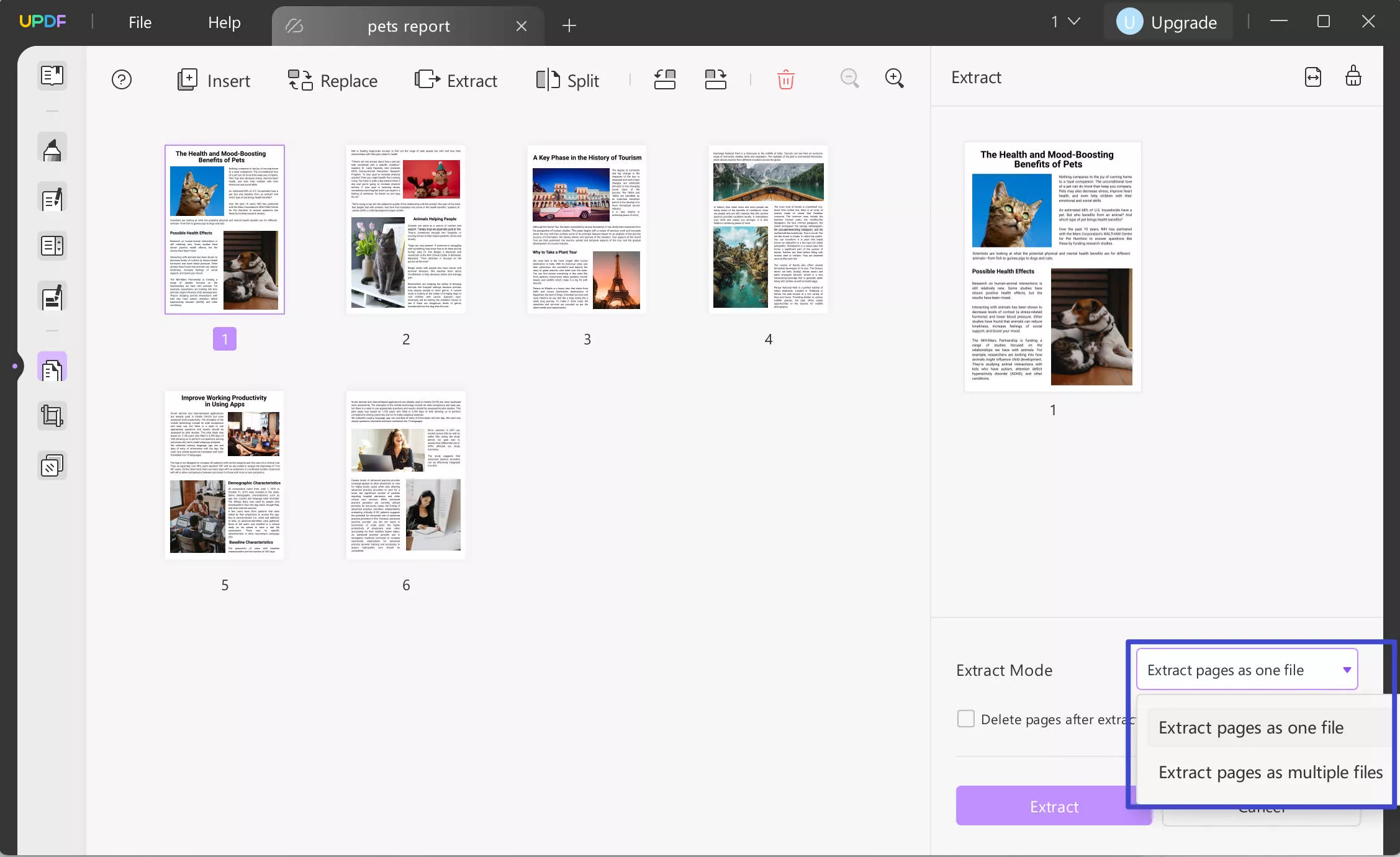The width and height of the screenshot is (1400, 857).
Task: Click the page number stepper dropdown
Action: click(x=1064, y=21)
